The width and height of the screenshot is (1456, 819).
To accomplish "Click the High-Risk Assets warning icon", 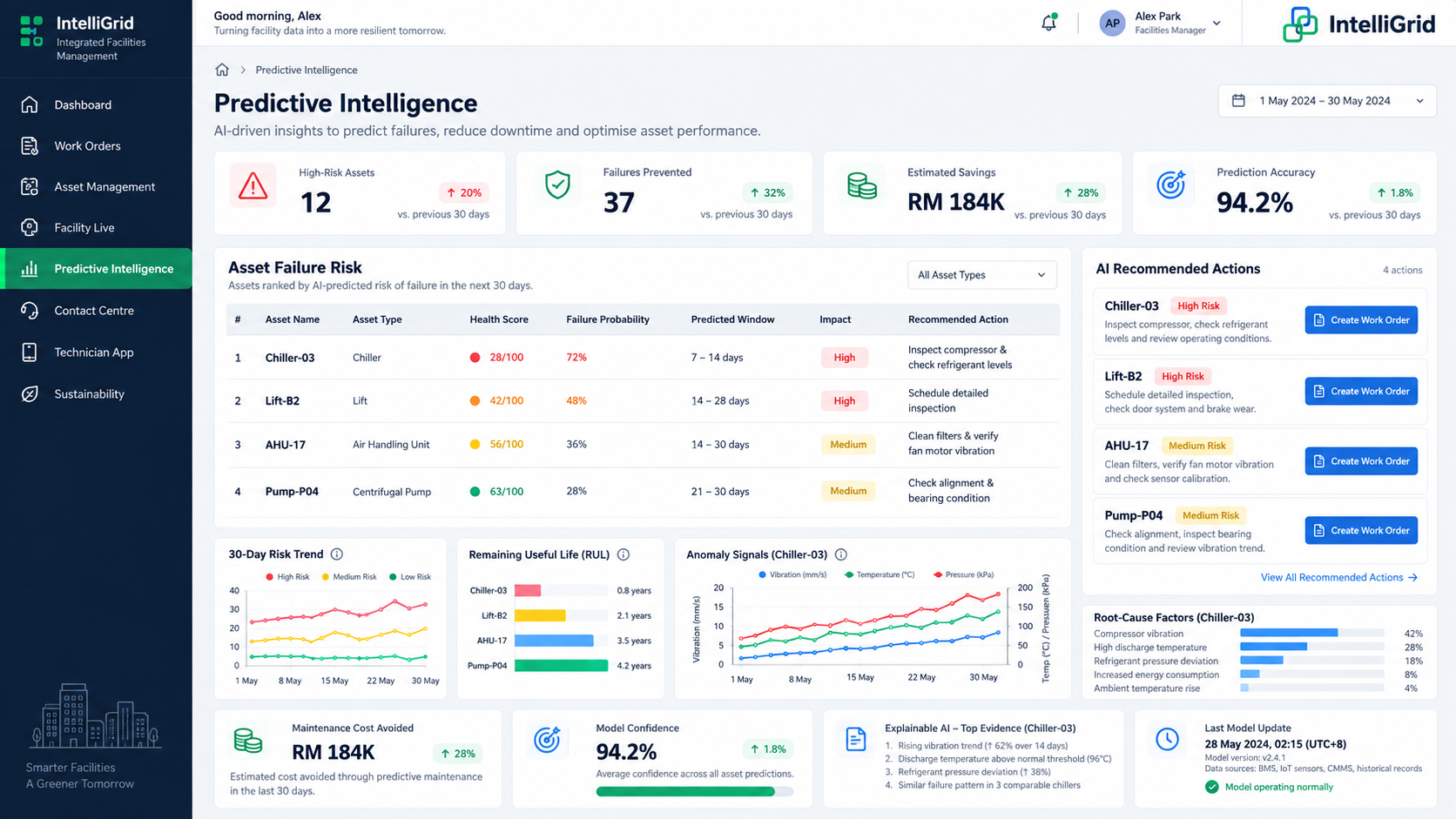I will (x=253, y=185).
